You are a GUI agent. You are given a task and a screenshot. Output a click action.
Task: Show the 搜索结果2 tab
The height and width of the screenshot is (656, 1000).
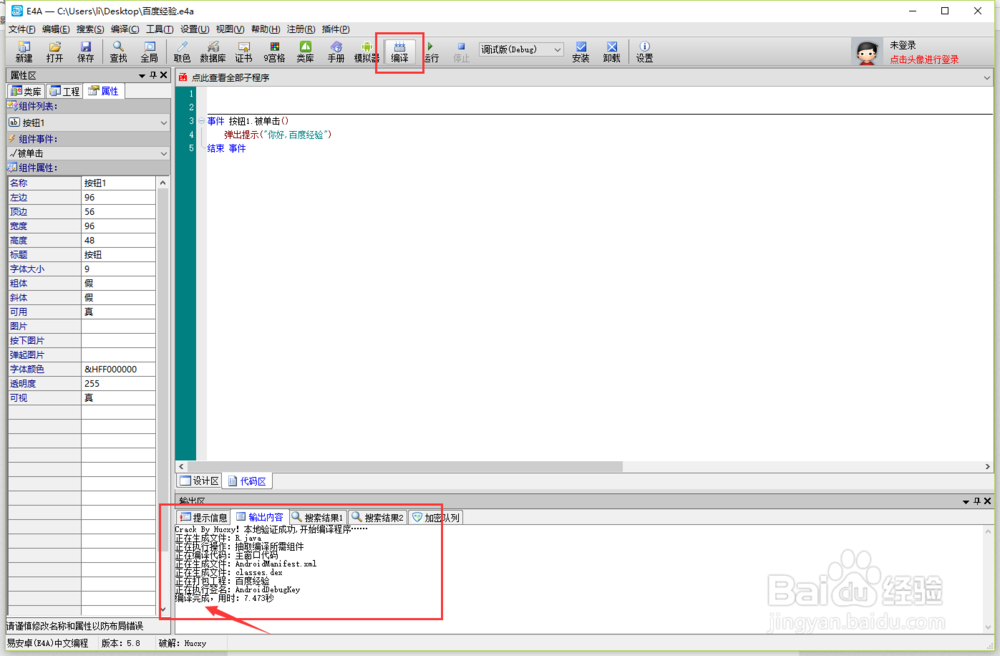tap(378, 517)
